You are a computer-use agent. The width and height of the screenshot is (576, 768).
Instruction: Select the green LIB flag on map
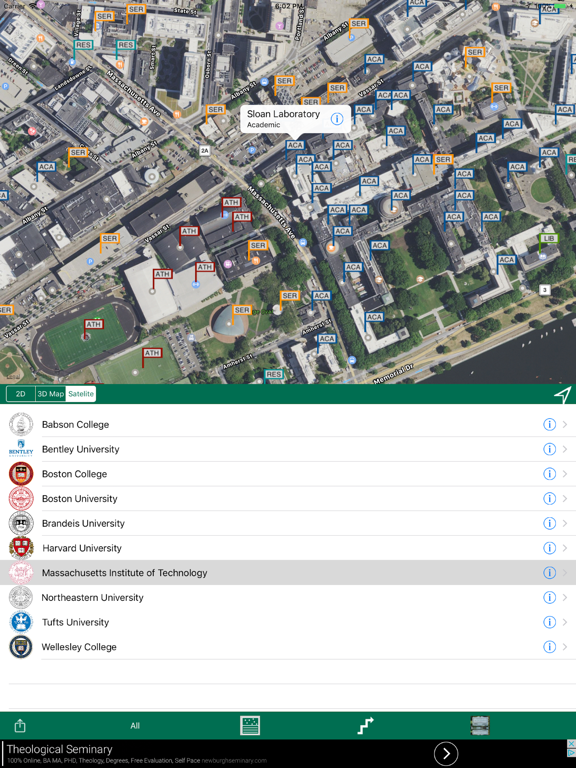[549, 239]
